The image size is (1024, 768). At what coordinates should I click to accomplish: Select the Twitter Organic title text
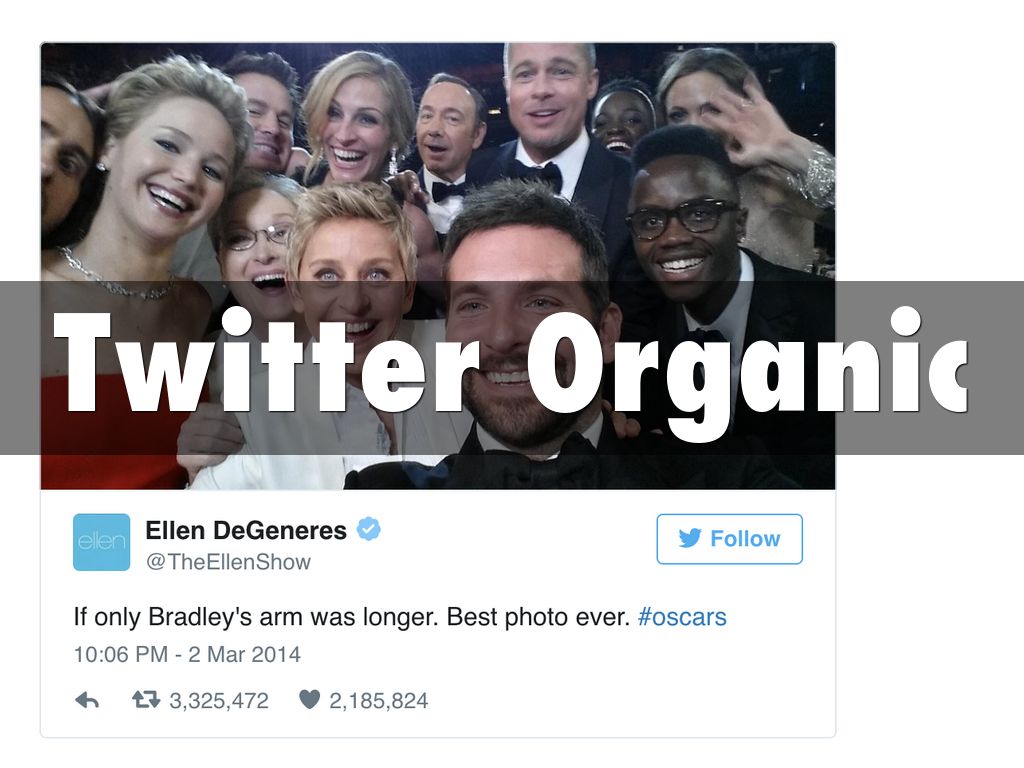pos(510,363)
